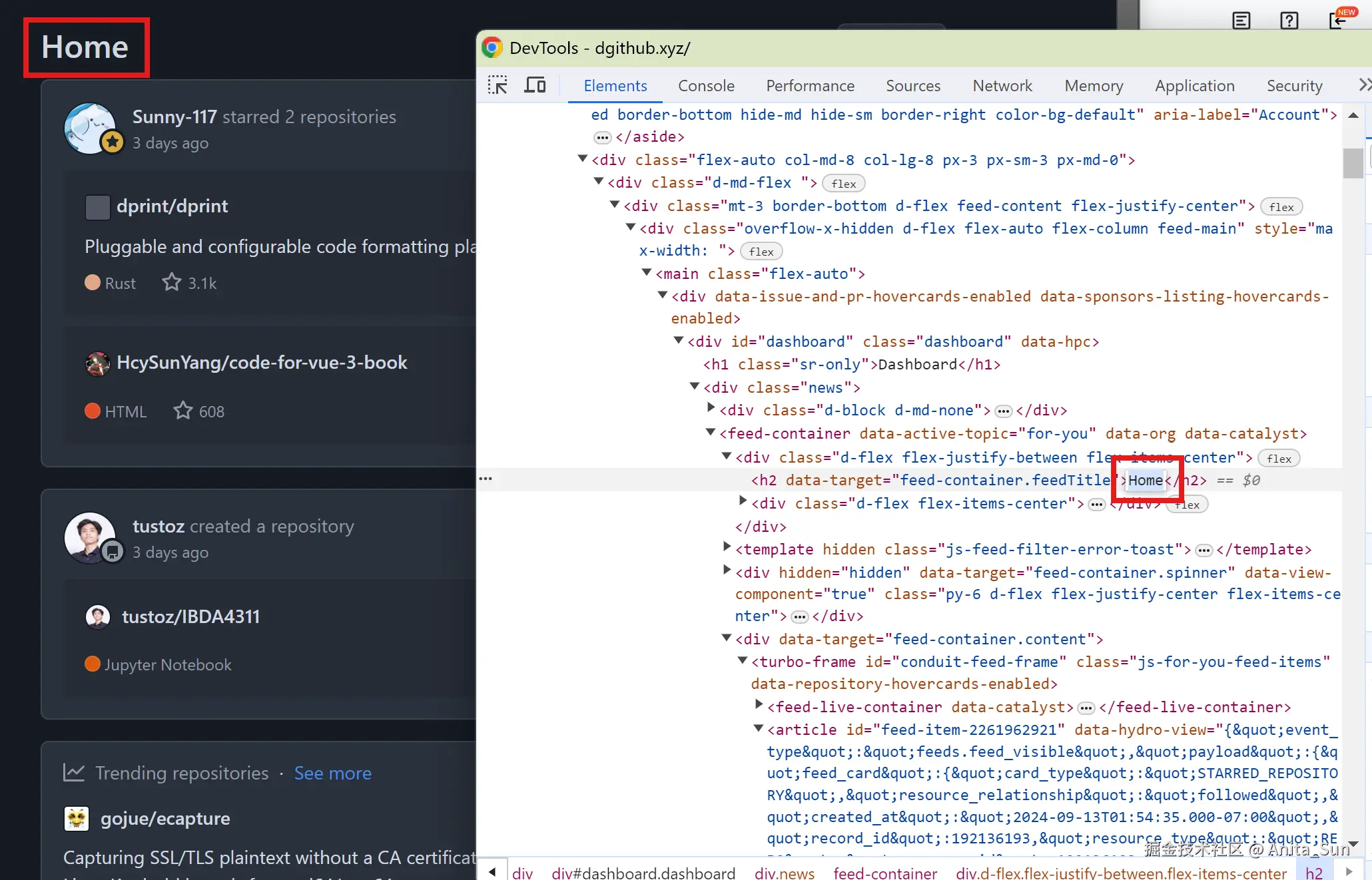The image size is (1372, 880).
Task: Collapse the main flex-auto element
Action: point(646,273)
